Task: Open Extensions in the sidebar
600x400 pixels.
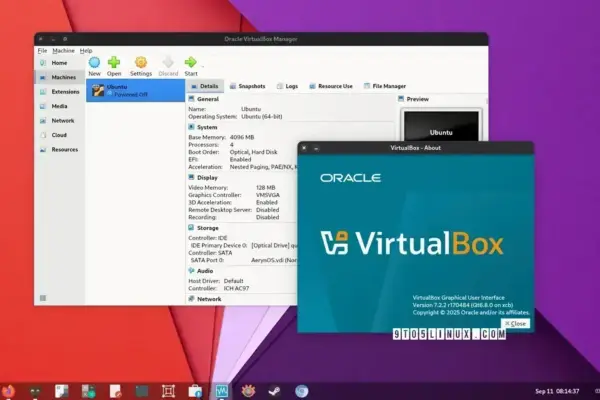Action: pos(59,92)
